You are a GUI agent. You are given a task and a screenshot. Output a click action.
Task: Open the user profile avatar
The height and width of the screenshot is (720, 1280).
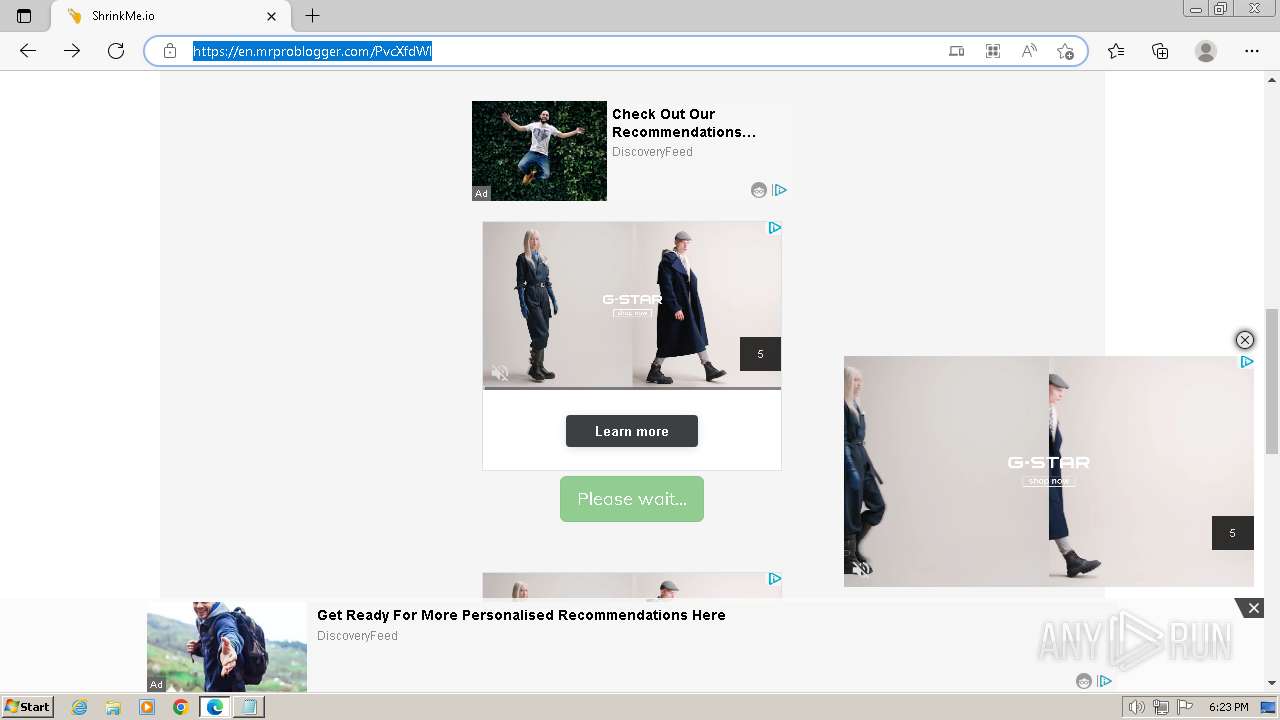(x=1206, y=51)
